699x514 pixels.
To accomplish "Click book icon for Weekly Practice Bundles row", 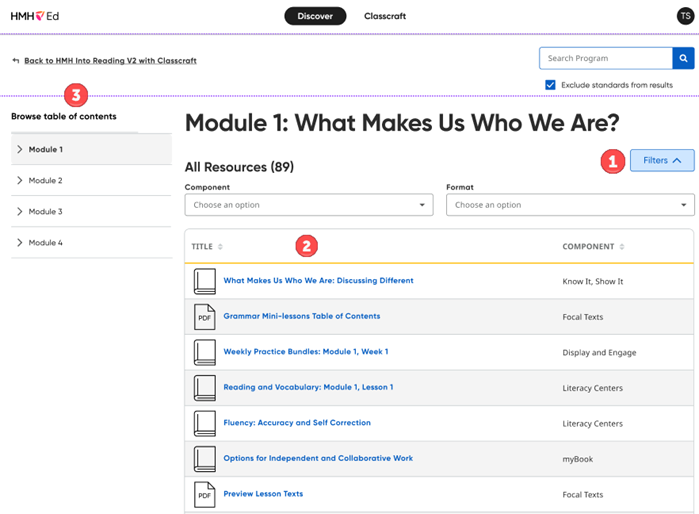I will coord(205,352).
